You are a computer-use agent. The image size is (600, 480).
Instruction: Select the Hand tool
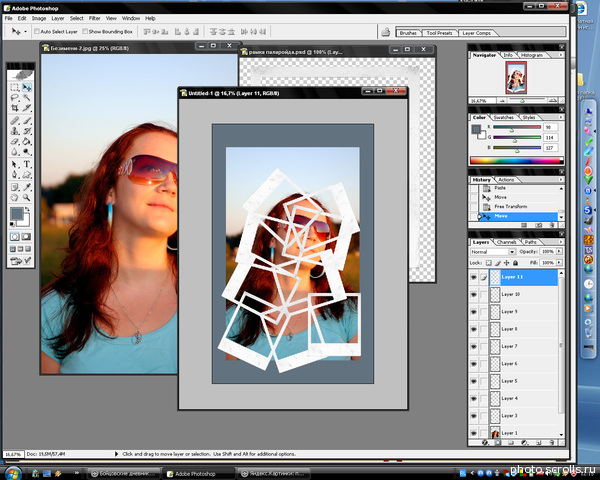(x=15, y=198)
